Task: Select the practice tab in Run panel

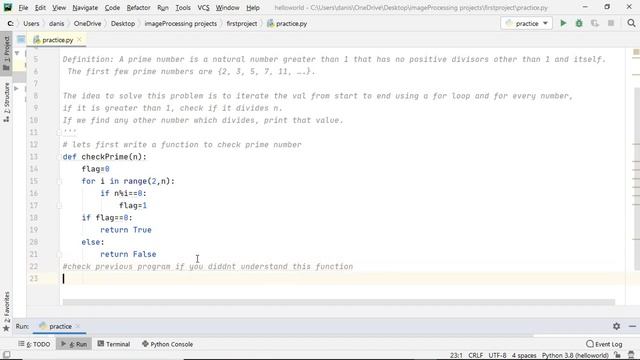Action: 60,326
